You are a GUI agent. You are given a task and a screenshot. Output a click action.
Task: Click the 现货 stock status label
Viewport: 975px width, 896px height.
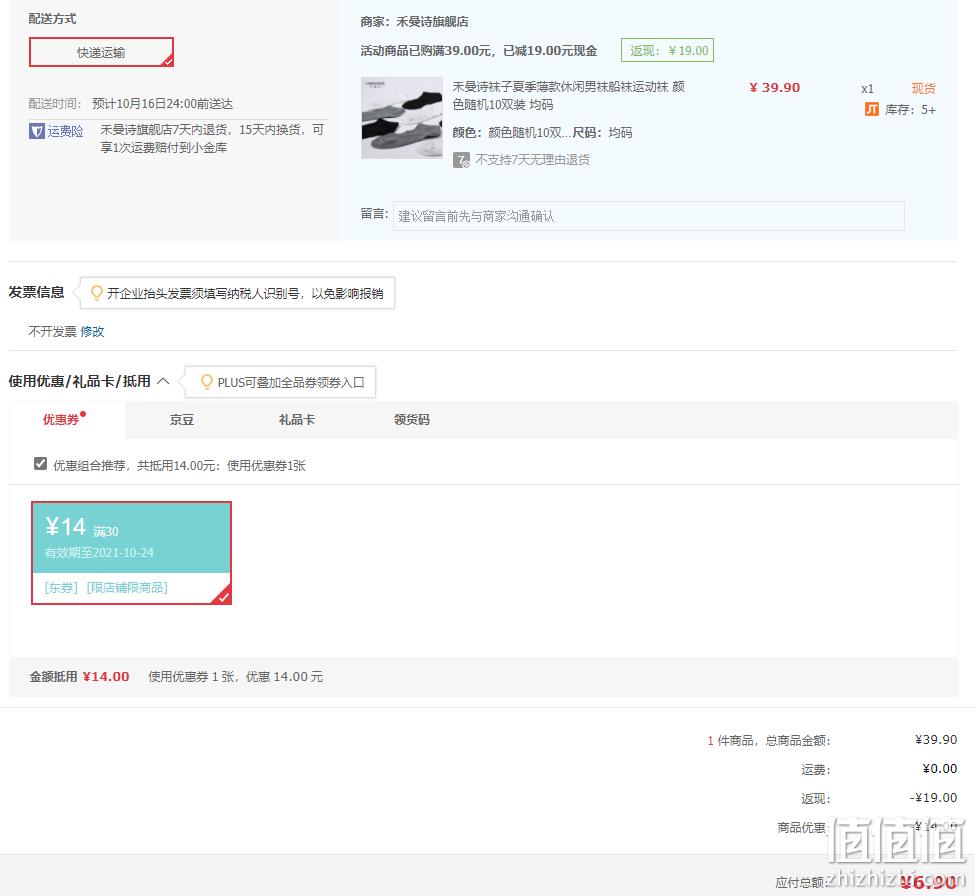click(x=923, y=88)
